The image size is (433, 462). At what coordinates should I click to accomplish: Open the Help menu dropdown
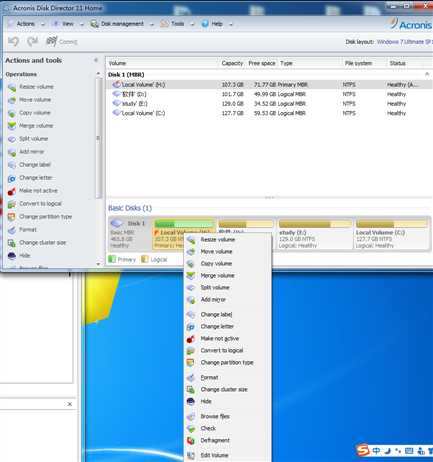(x=217, y=24)
